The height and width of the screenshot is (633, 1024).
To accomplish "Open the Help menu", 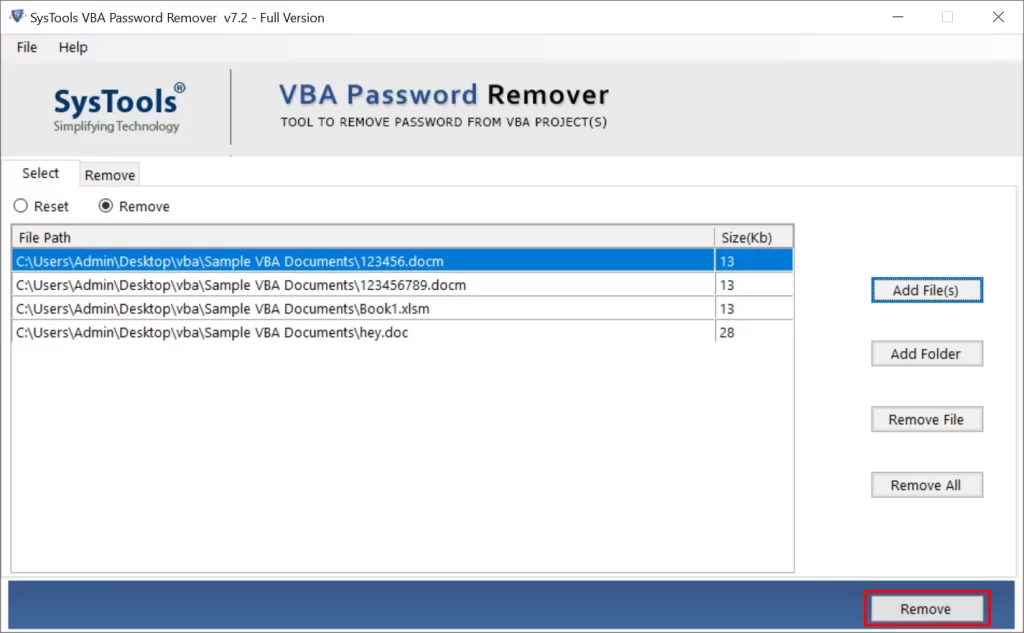I will point(73,47).
